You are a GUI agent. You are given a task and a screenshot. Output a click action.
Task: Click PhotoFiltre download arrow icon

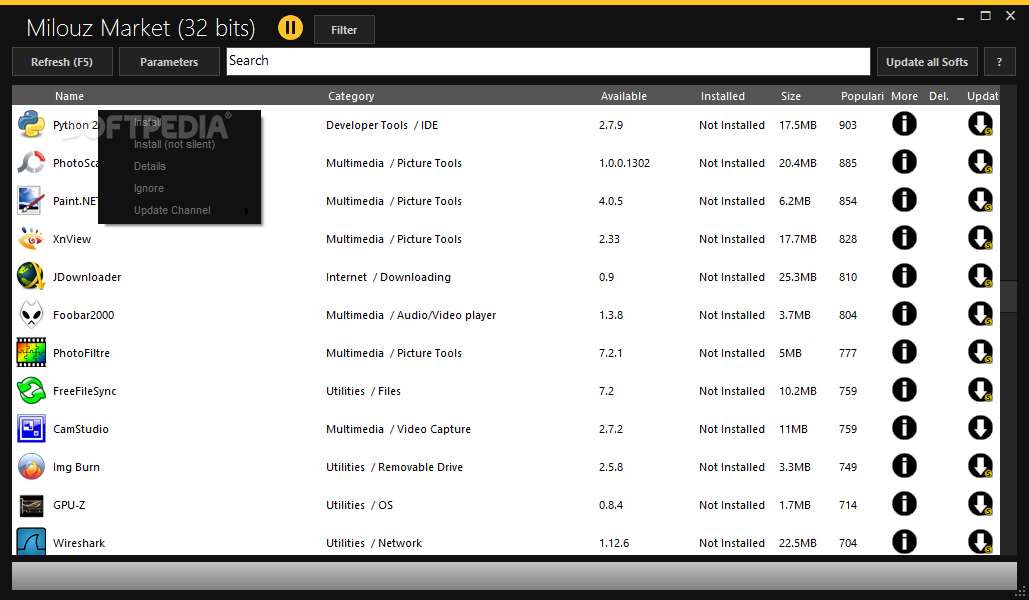click(x=980, y=353)
